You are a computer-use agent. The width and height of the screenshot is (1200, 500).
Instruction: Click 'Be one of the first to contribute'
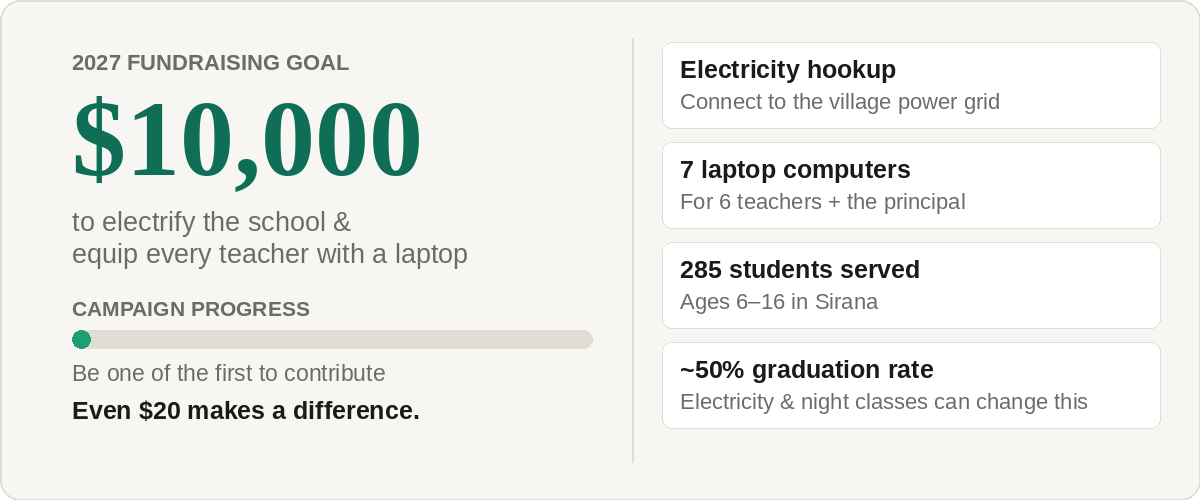tap(229, 373)
